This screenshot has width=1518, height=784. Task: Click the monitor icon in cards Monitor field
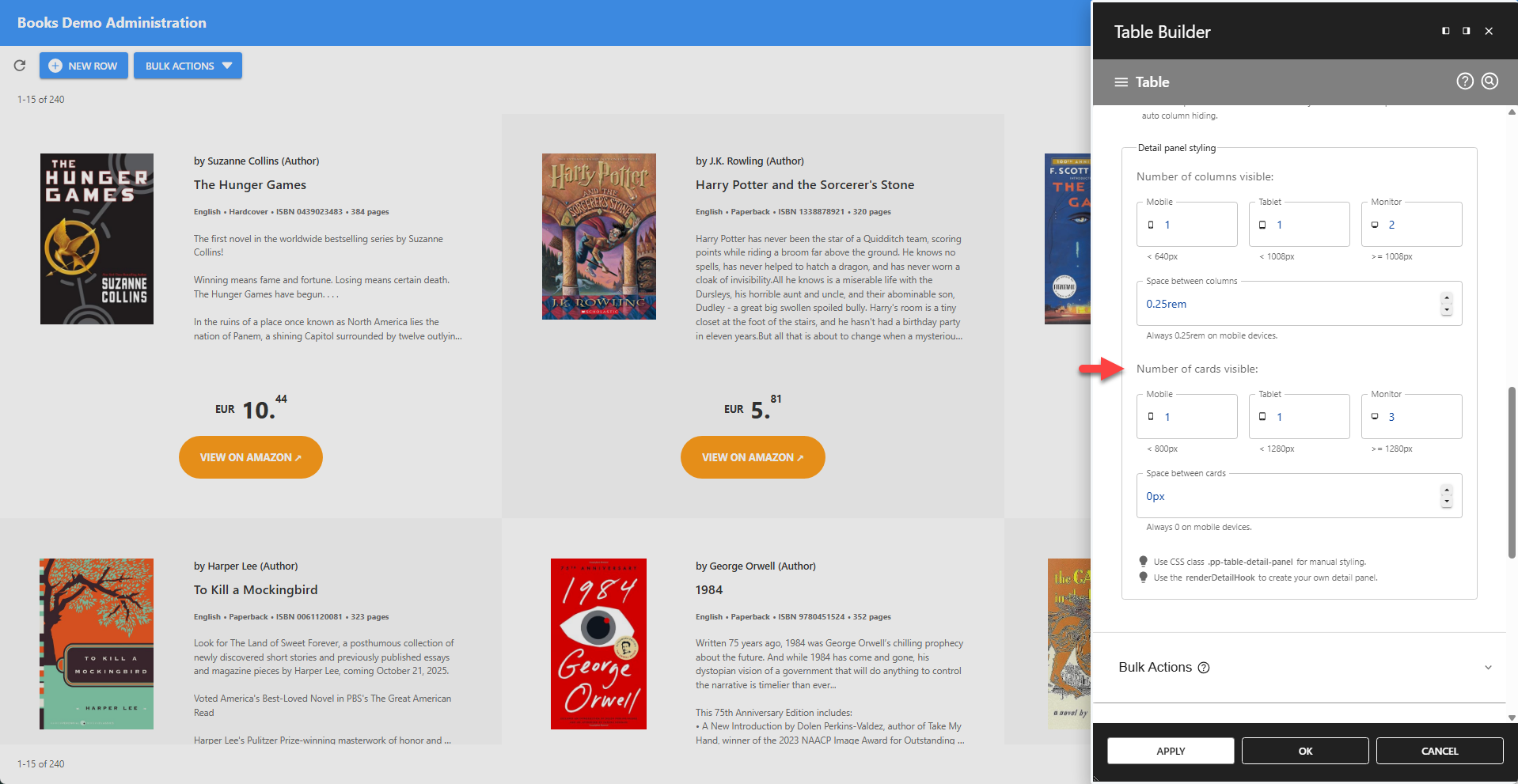[x=1375, y=417]
